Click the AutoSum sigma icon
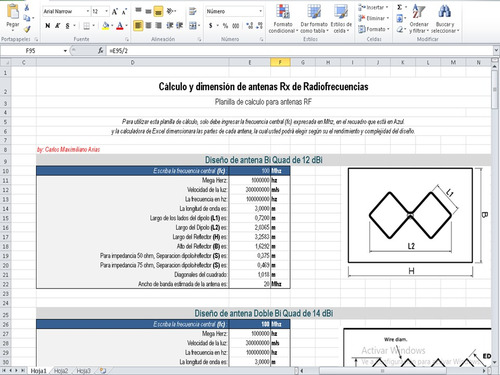This screenshot has width=500, height=375. (400, 7)
